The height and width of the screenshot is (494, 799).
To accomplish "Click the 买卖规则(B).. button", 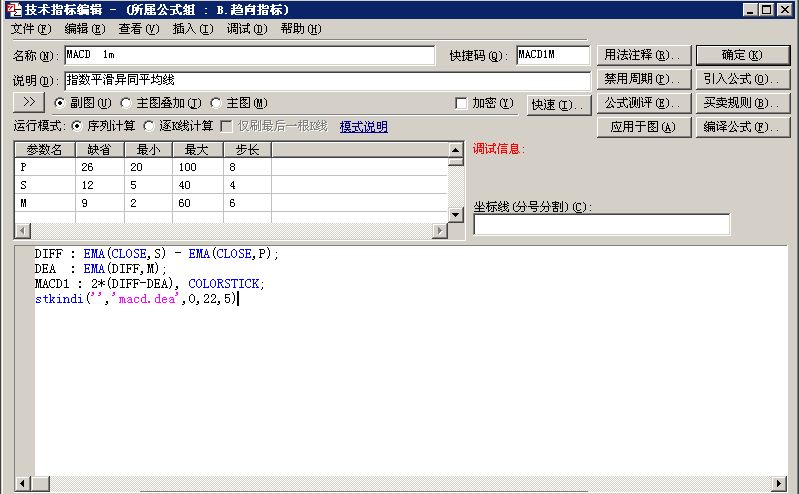I will (x=742, y=103).
